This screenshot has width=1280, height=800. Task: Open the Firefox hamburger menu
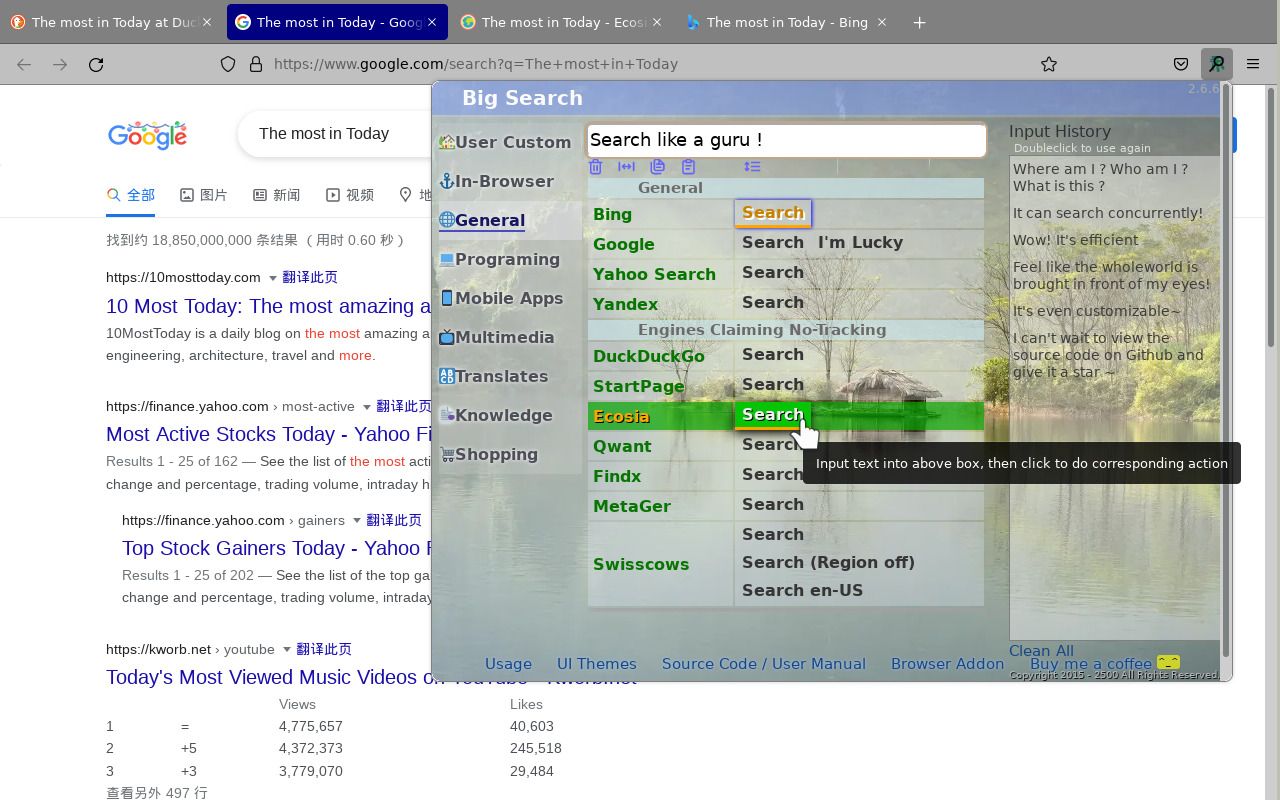click(1253, 64)
